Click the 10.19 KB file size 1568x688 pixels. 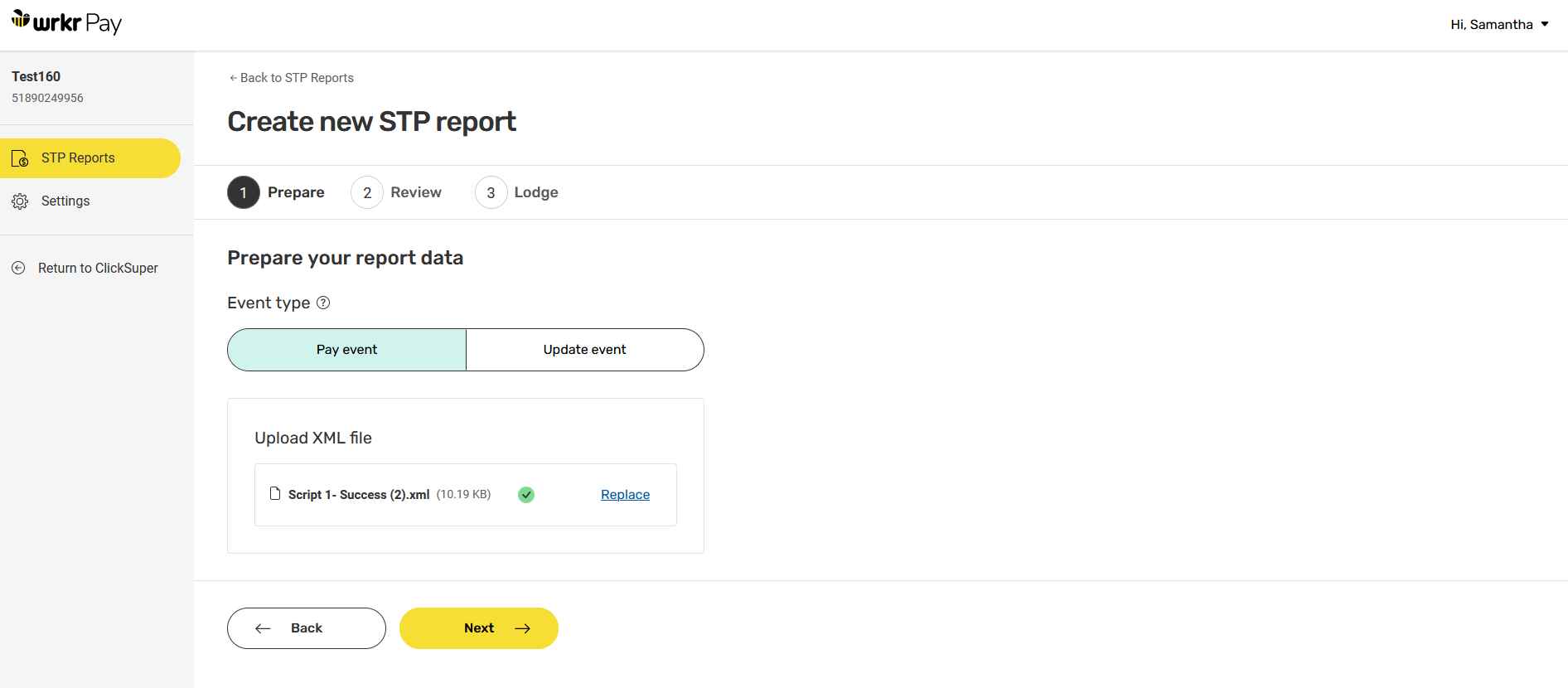(x=464, y=494)
